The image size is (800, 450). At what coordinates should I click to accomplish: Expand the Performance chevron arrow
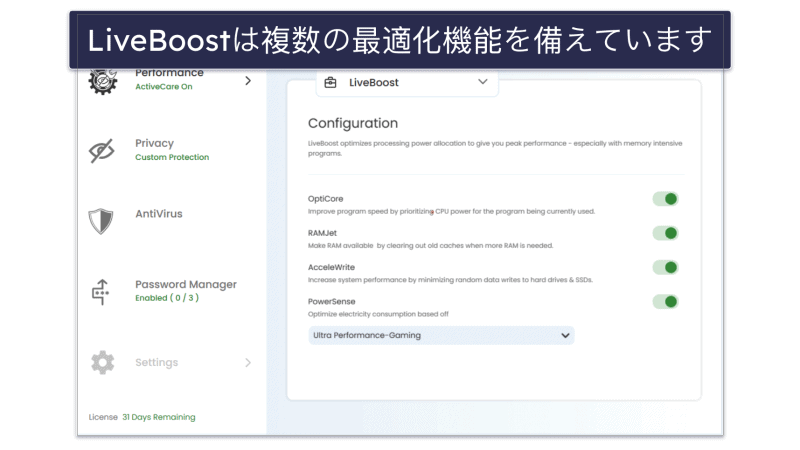coord(248,81)
